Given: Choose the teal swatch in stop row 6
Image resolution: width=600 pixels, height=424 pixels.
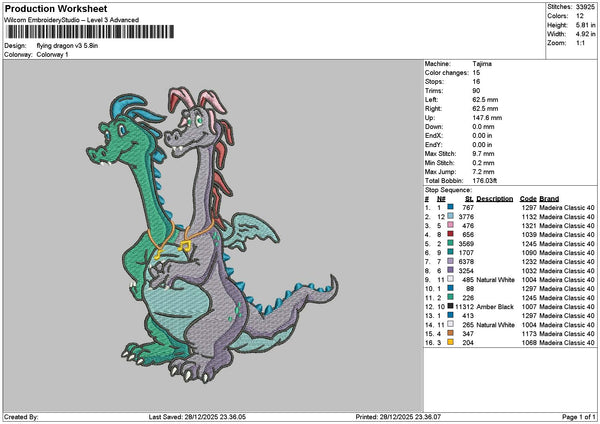Looking at the screenshot, I should (x=450, y=252).
